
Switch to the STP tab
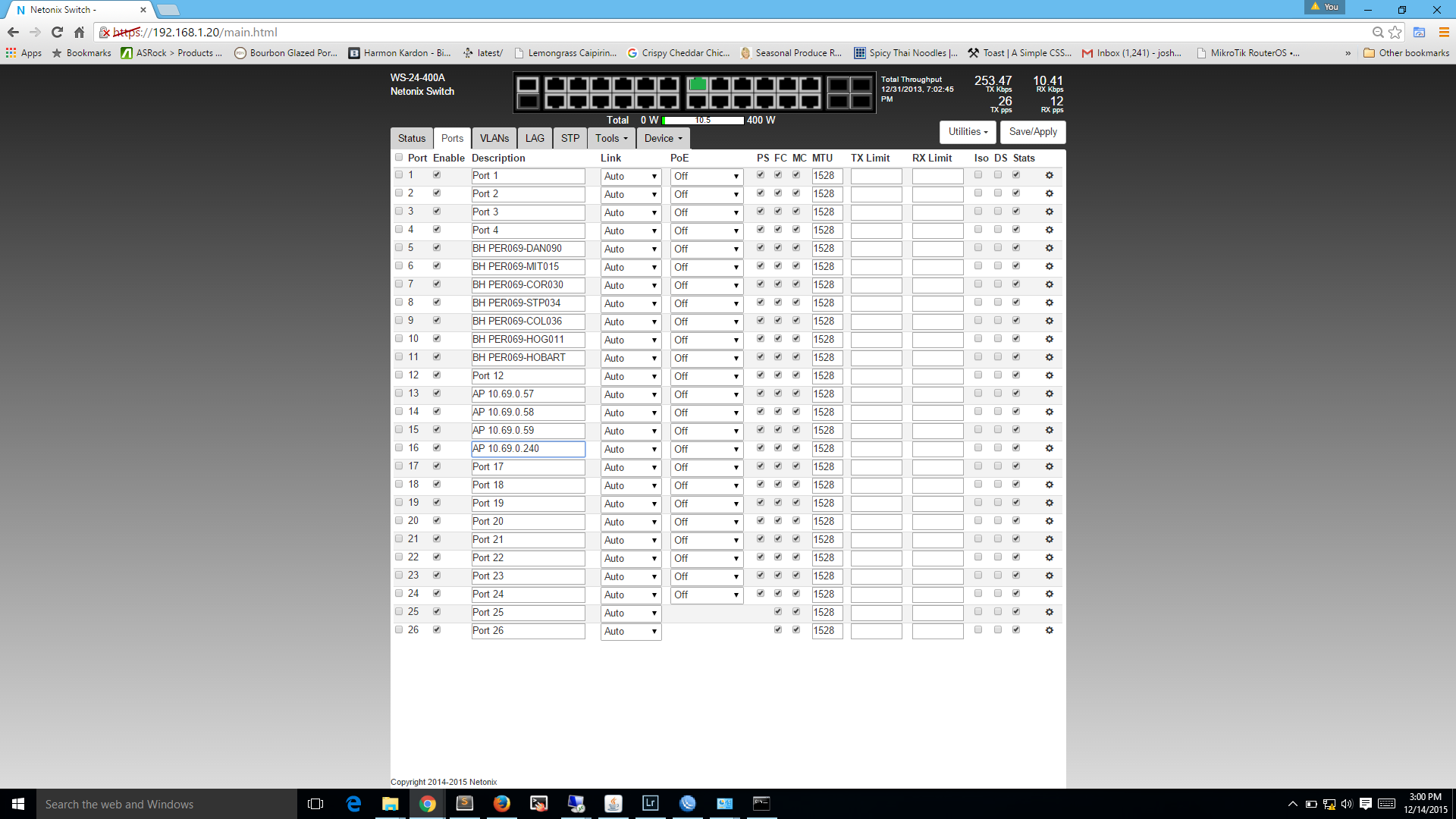[570, 138]
